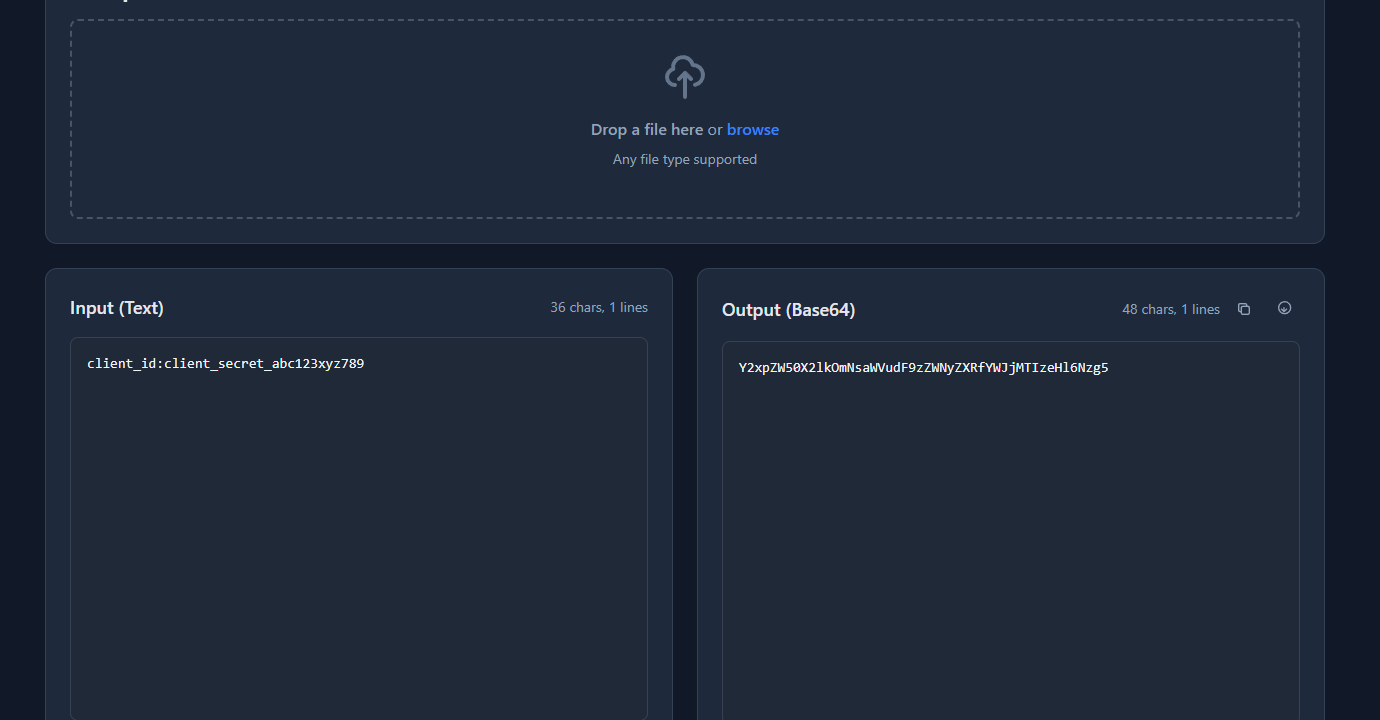The width and height of the screenshot is (1380, 720).
Task: Click the file drop zone area
Action: [x=685, y=119]
